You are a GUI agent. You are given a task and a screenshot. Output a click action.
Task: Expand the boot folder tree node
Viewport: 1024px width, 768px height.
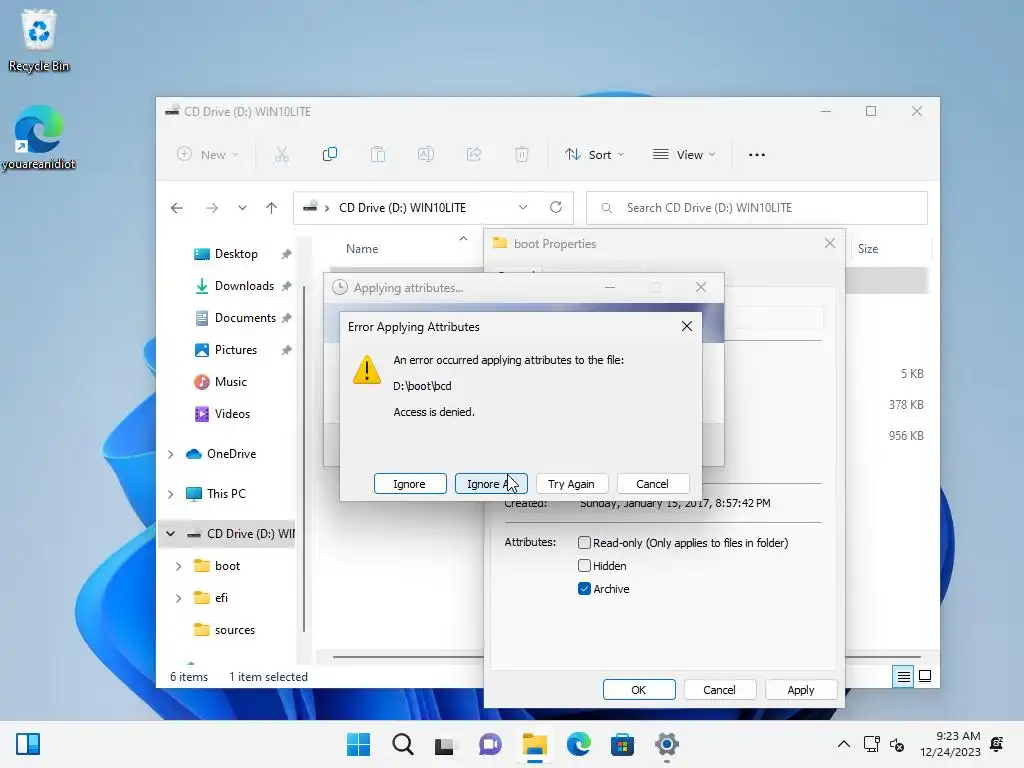pos(179,566)
